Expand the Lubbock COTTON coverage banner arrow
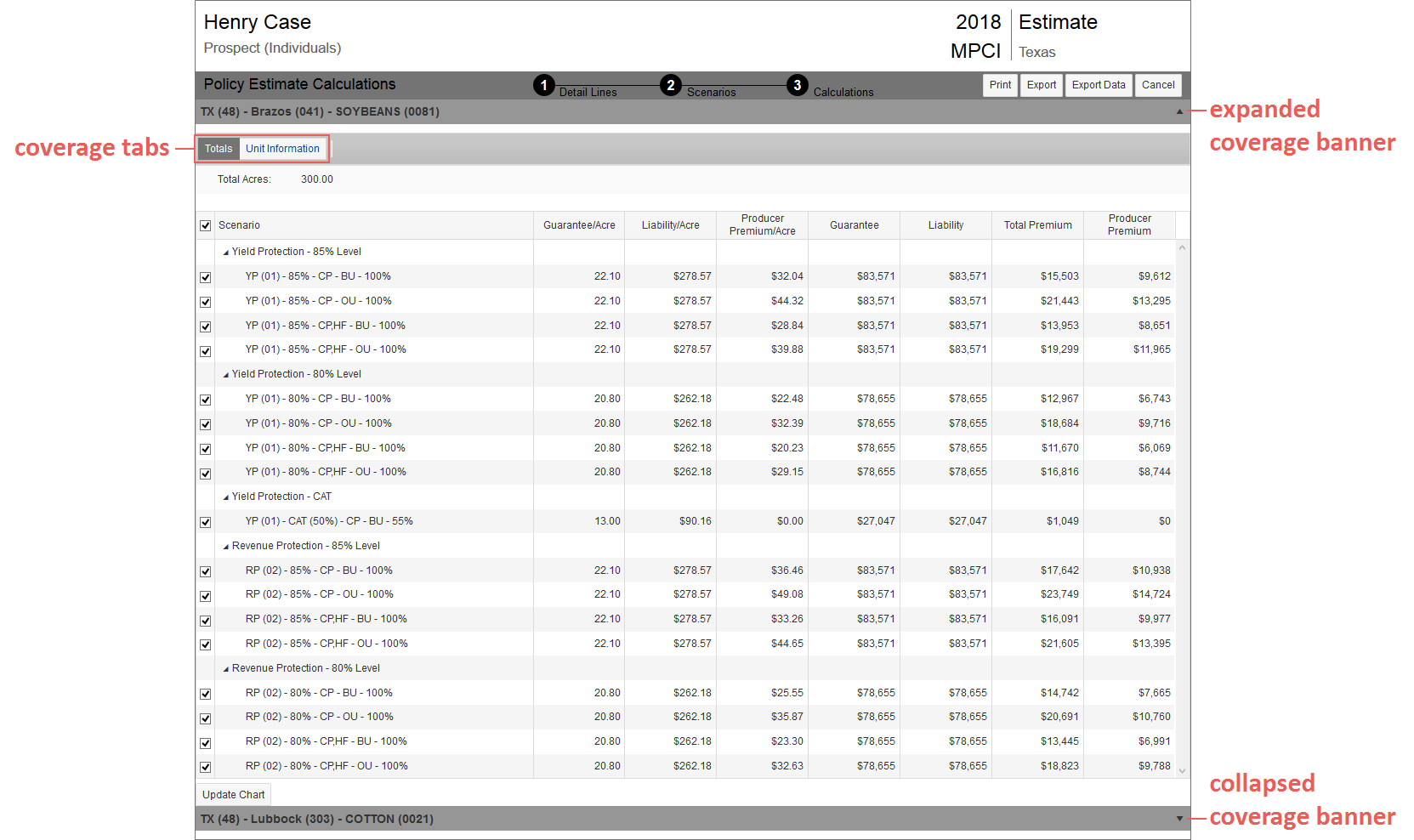 click(x=1179, y=819)
